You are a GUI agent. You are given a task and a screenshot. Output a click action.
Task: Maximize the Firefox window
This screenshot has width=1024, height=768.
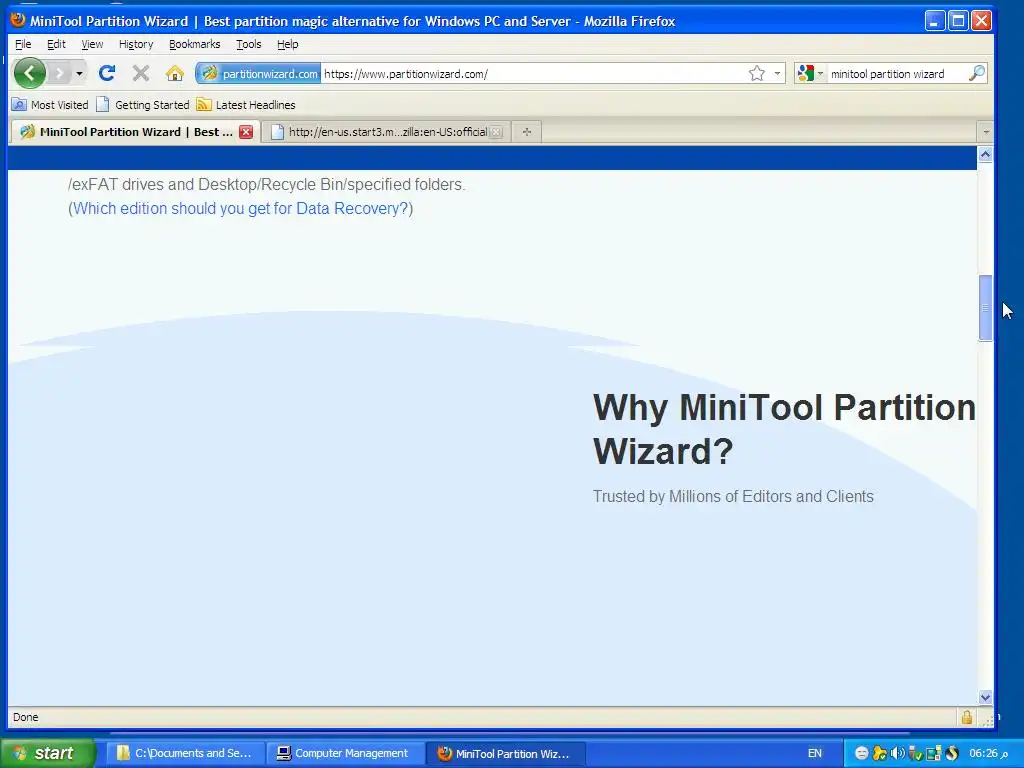click(958, 21)
